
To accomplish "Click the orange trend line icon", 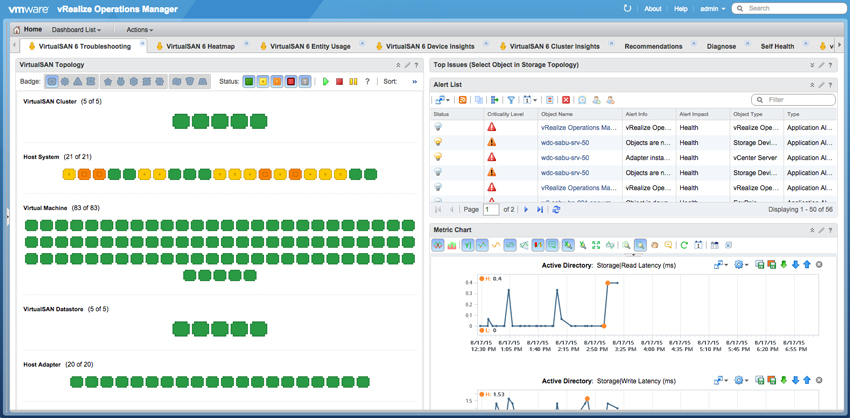I will [x=495, y=245].
